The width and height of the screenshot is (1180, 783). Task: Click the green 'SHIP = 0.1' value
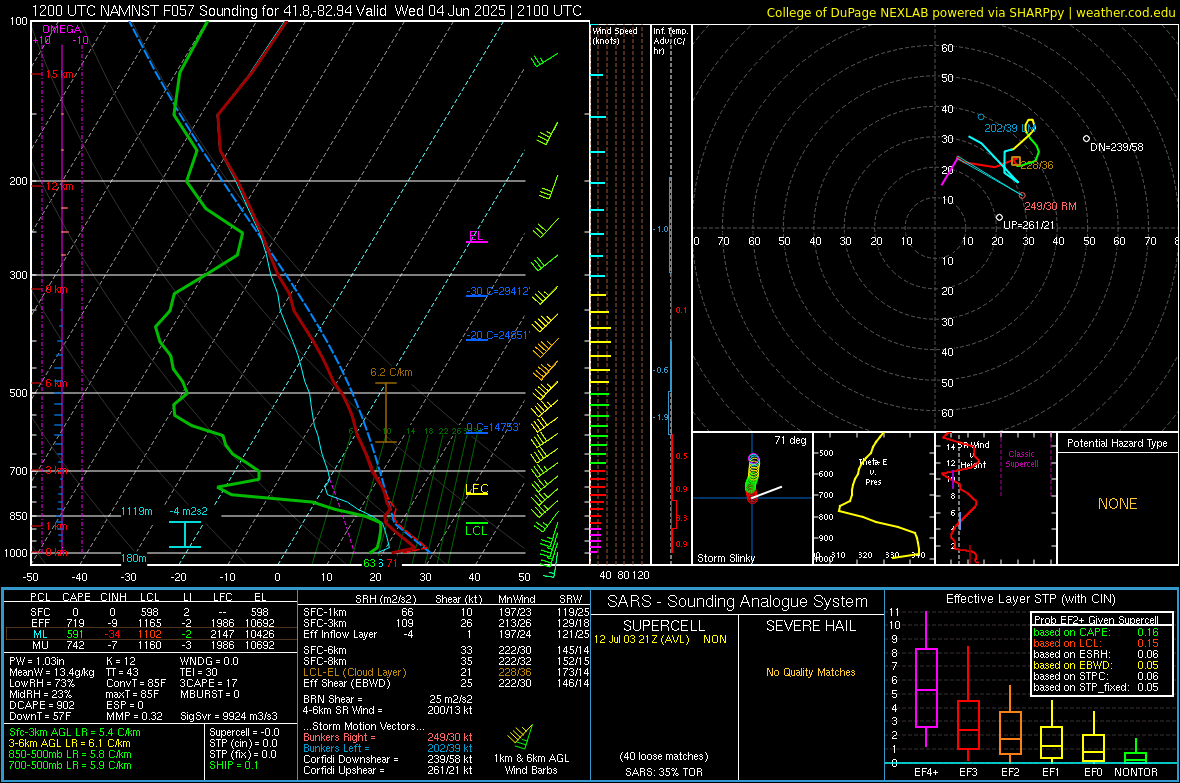[x=234, y=766]
